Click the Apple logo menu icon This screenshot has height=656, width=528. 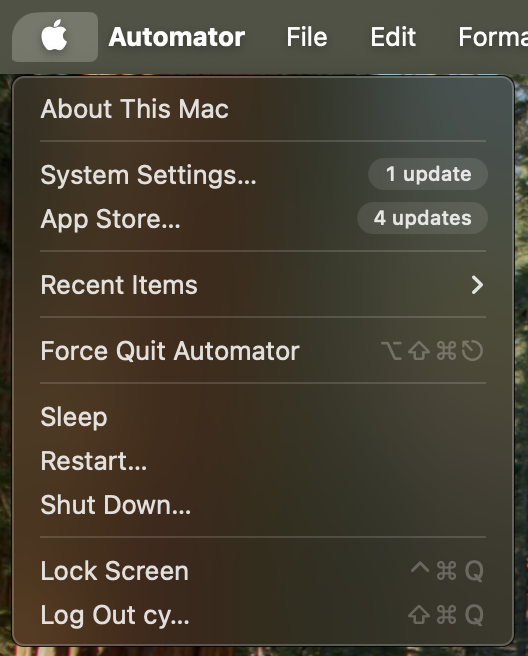coord(54,36)
